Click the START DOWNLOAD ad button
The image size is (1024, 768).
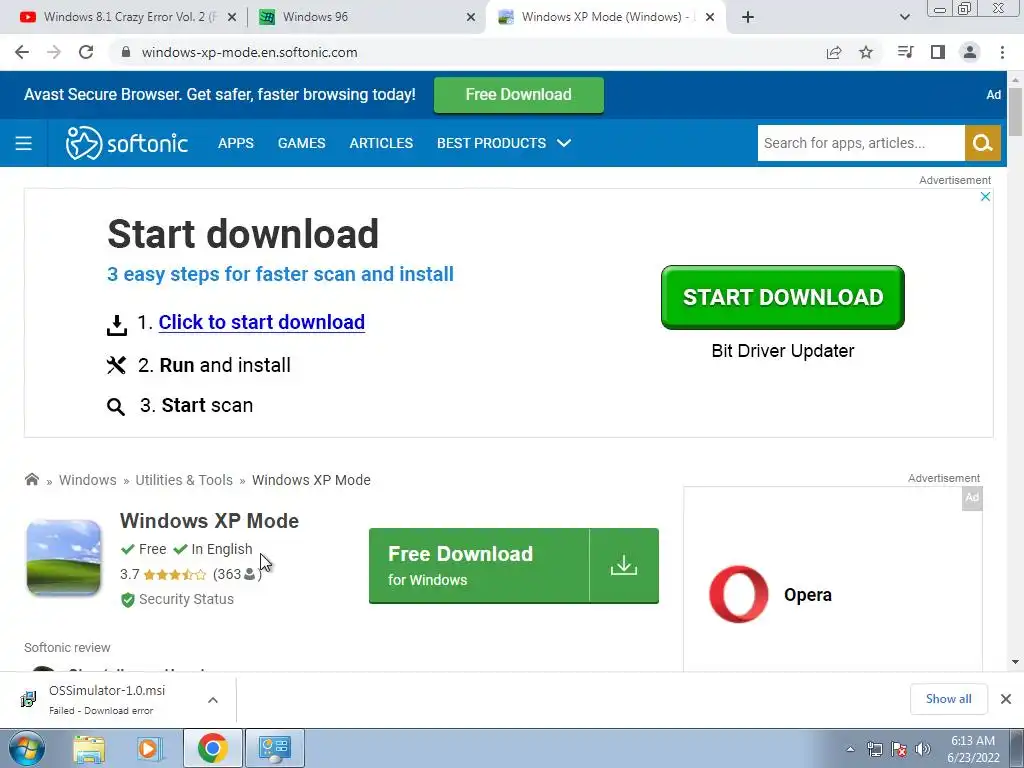click(782, 297)
